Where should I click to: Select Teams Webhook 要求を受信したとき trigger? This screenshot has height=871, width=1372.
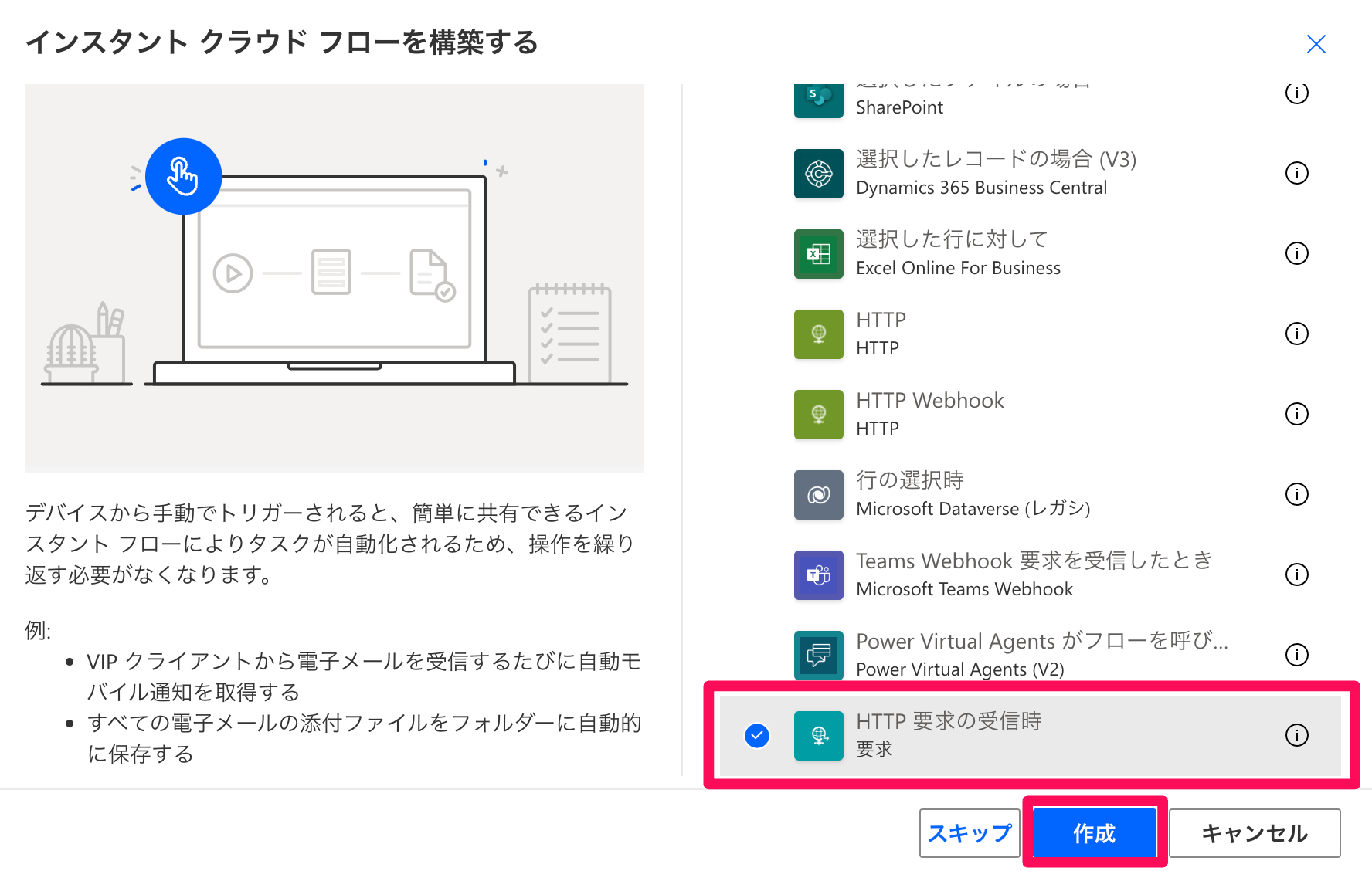click(1031, 575)
